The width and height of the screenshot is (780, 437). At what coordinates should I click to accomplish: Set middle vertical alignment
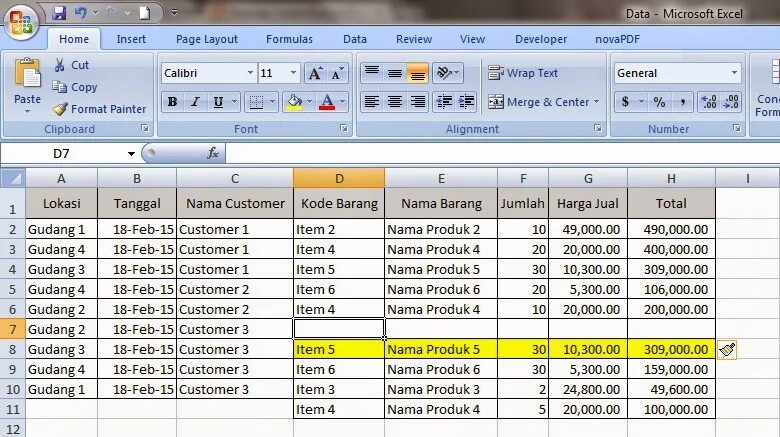[394, 73]
